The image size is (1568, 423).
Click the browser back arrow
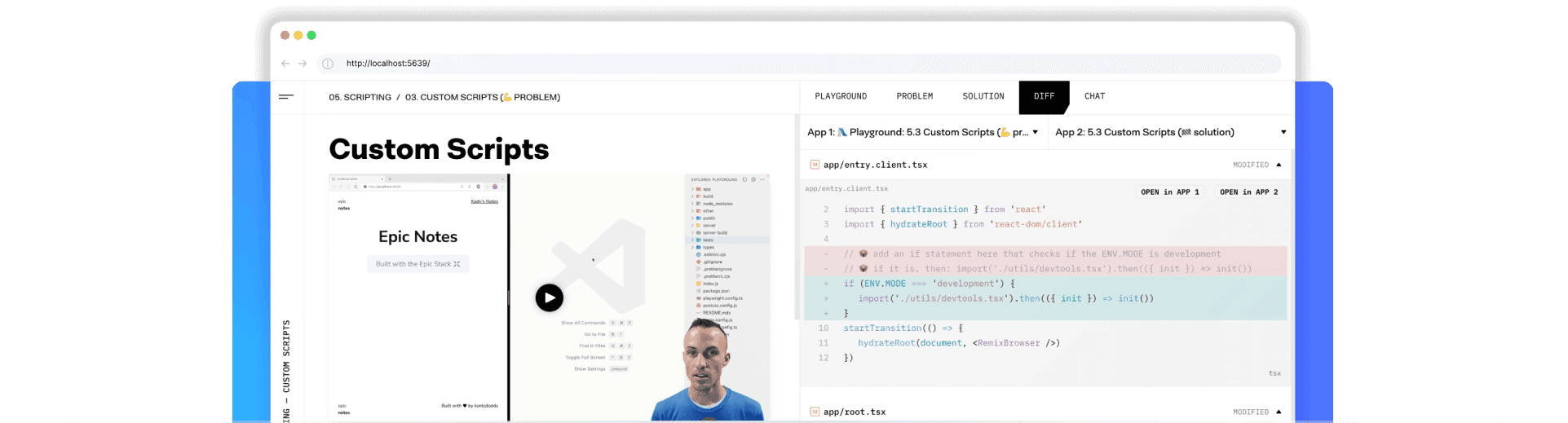[285, 64]
